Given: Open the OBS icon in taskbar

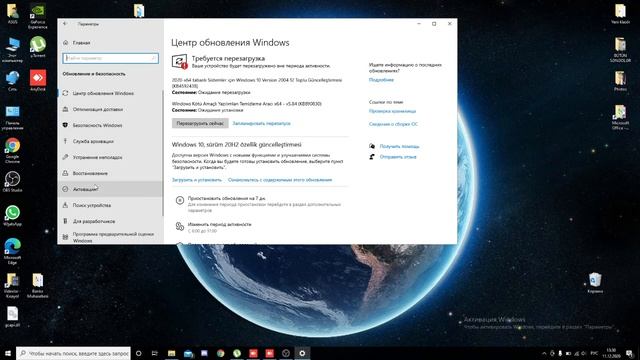Looking at the screenshot, I should [x=286, y=353].
